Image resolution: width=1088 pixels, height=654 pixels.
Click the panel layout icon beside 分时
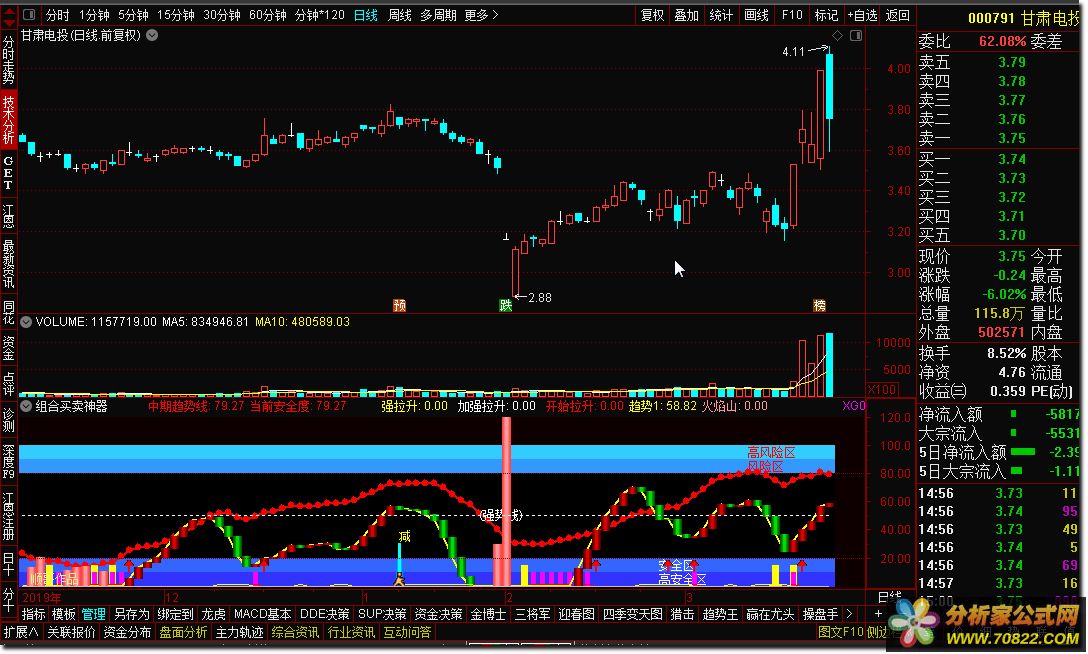pos(28,15)
